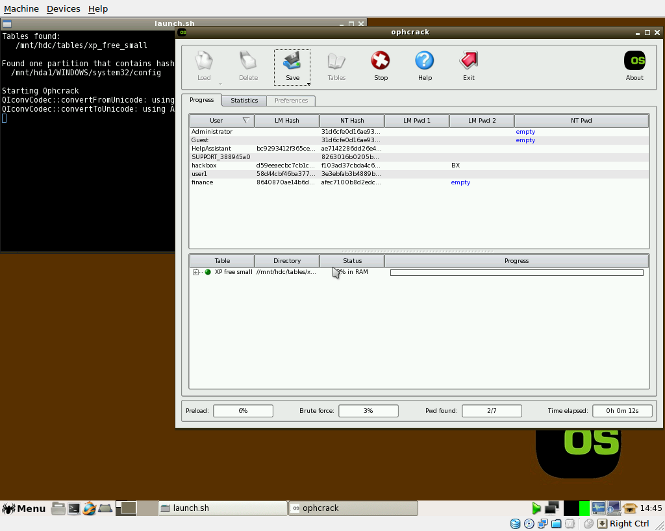Sort by NT Hash column header

click(352, 120)
